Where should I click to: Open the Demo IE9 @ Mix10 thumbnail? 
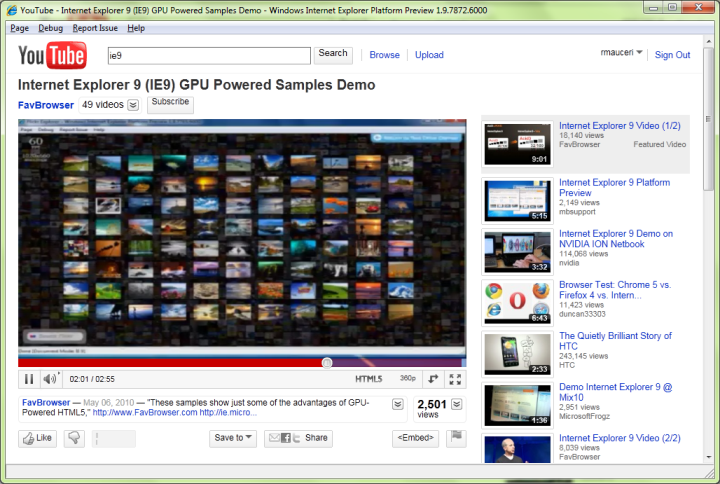[x=517, y=405]
